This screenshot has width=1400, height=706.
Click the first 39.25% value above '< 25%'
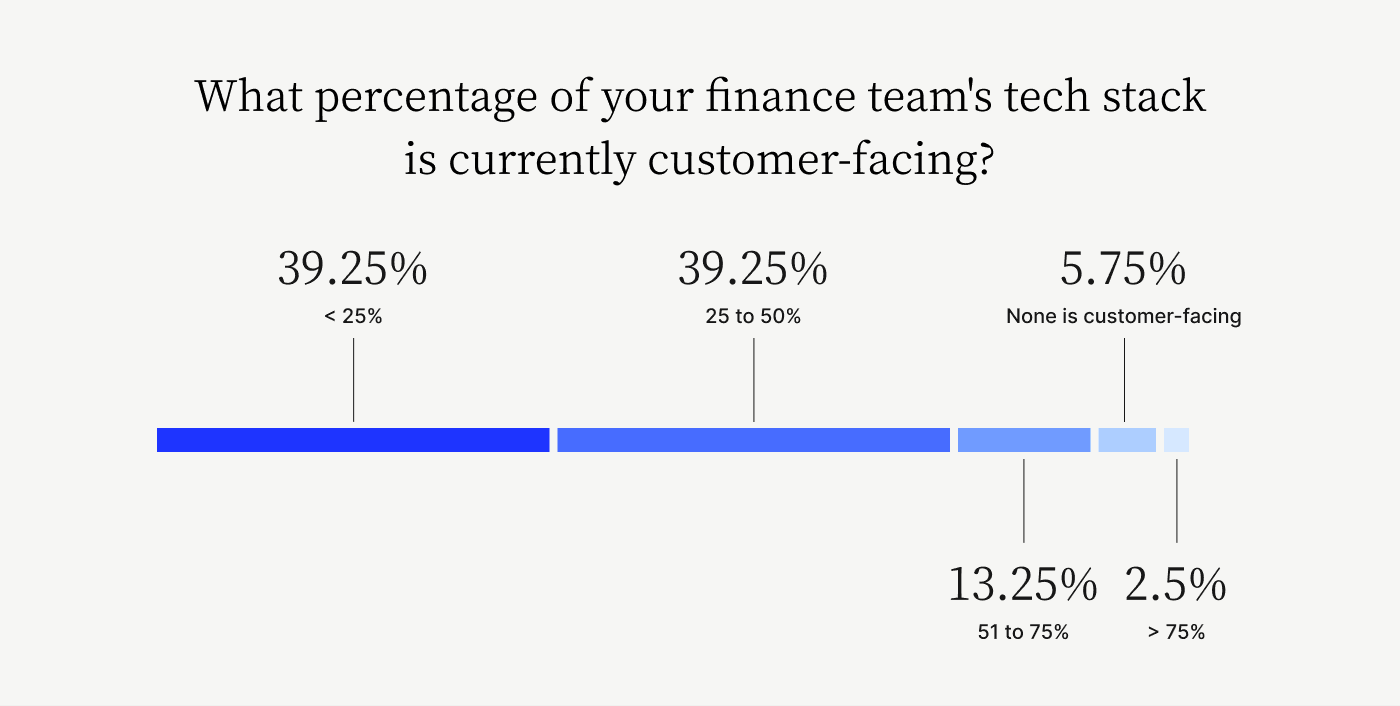pos(352,270)
